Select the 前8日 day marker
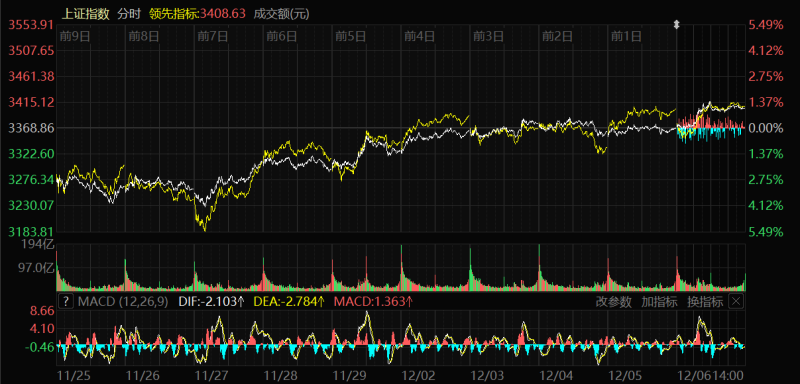Image resolution: width=800 pixels, height=384 pixels. [x=144, y=36]
